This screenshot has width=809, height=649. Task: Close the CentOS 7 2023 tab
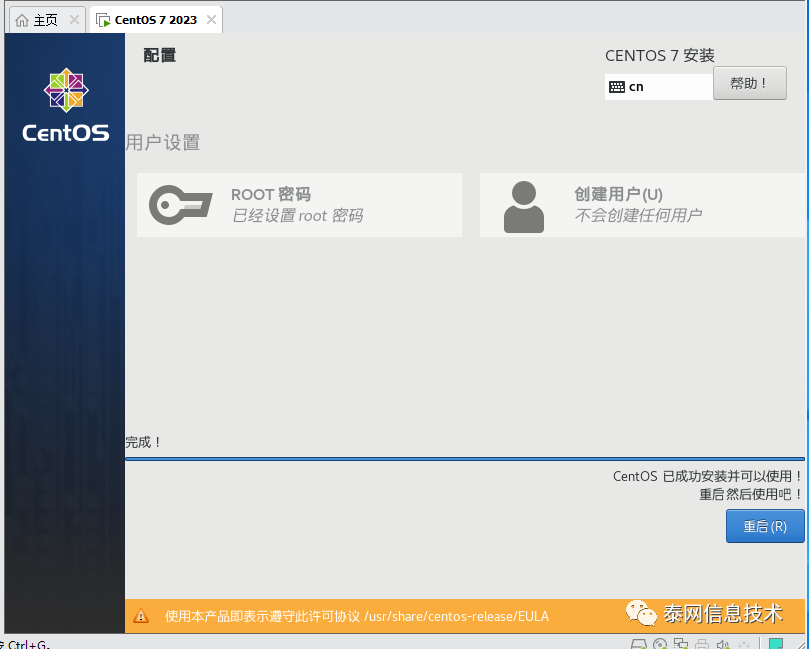(x=211, y=20)
